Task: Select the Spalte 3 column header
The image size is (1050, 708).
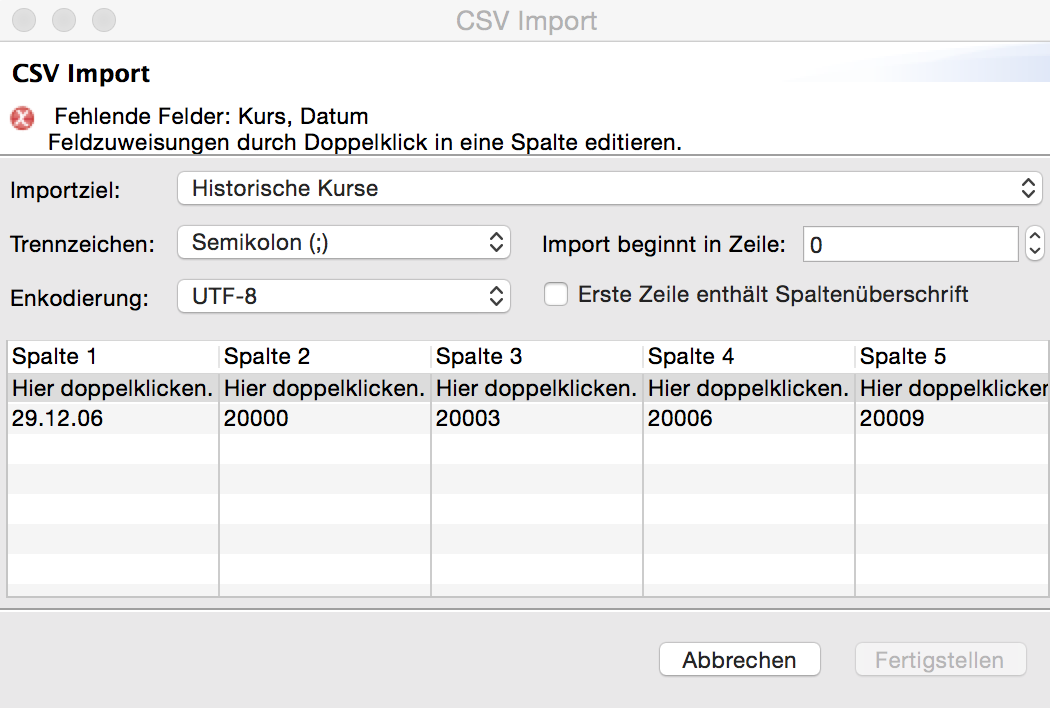Action: (536, 357)
